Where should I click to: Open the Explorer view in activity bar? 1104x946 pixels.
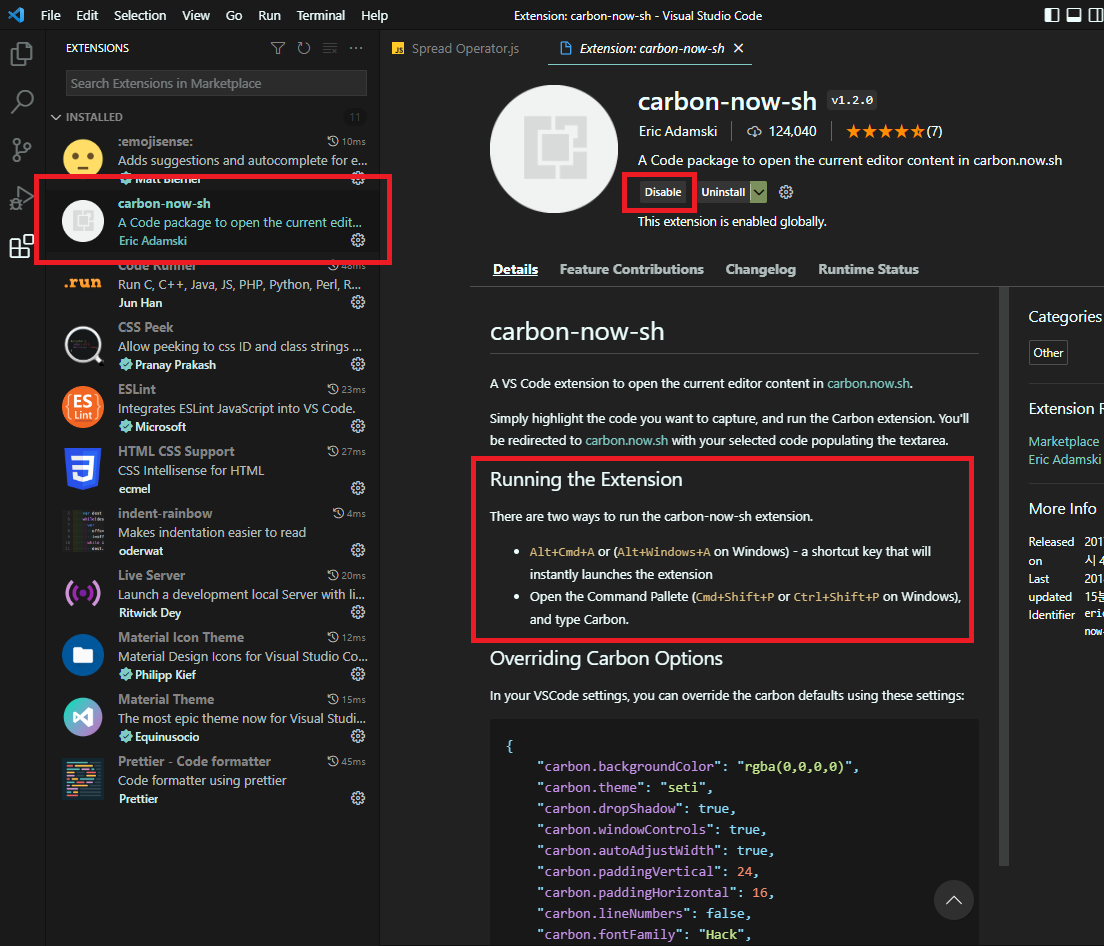[x=22, y=53]
